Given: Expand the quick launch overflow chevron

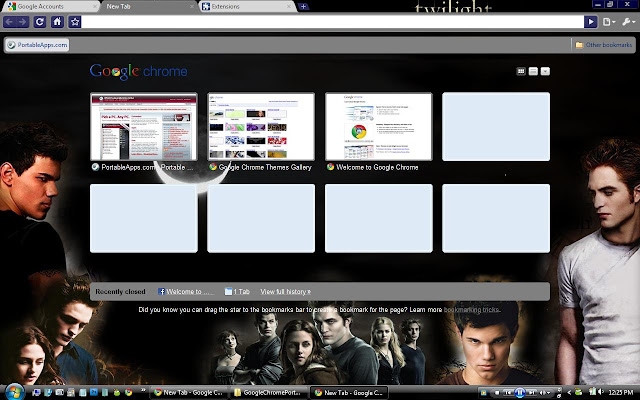Looking at the screenshot, I should pyautogui.click(x=143, y=390).
